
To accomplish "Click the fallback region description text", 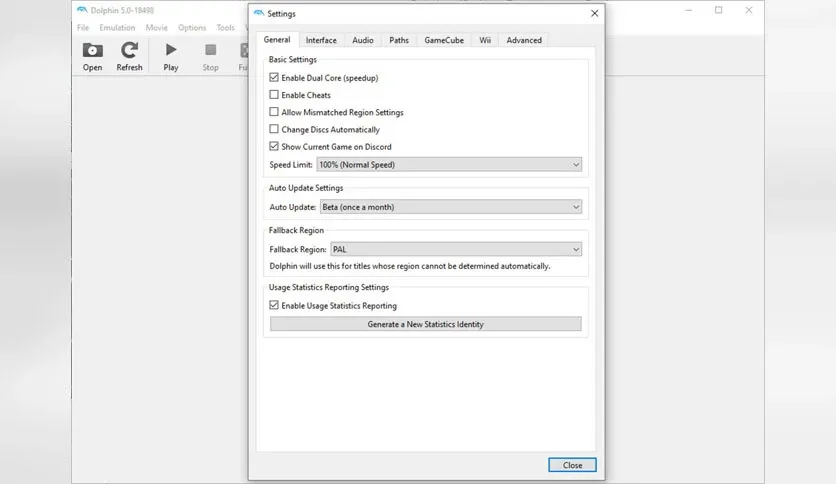I will tap(409, 266).
